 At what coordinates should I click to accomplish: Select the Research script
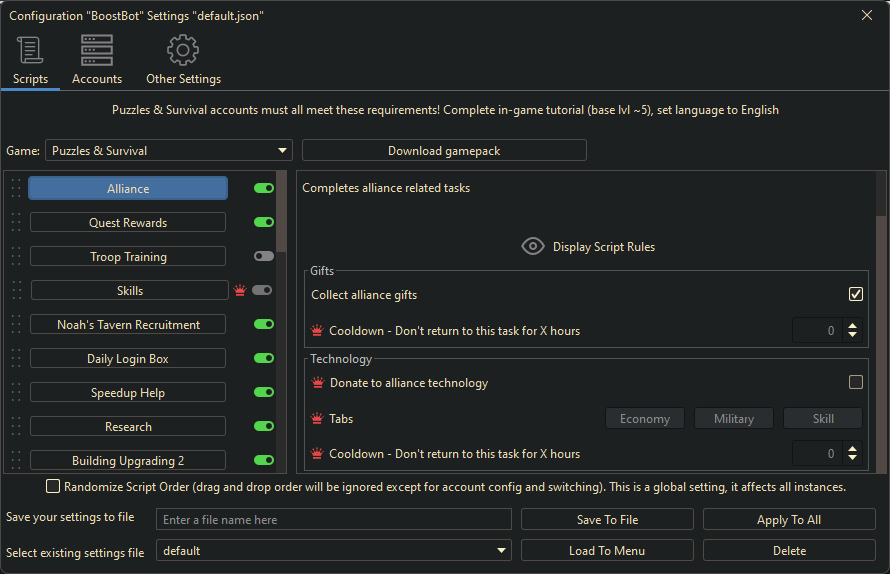tap(128, 426)
